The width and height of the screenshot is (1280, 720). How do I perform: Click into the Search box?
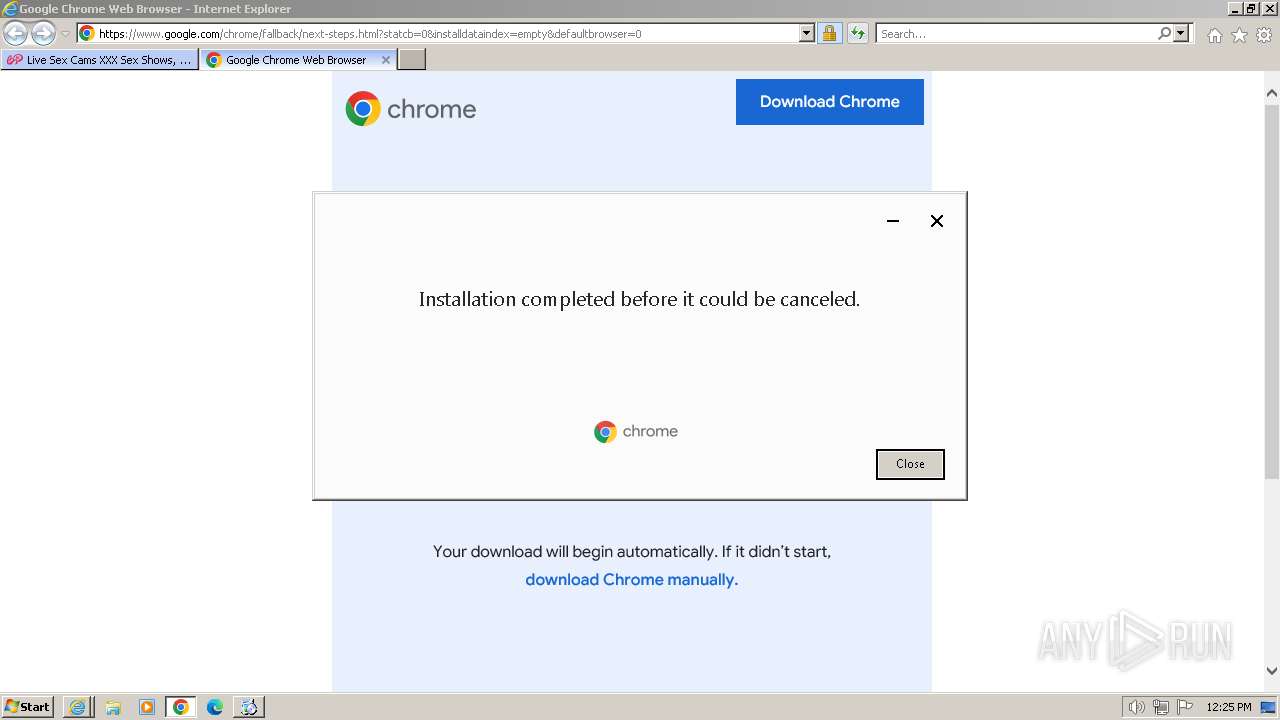click(1015, 34)
